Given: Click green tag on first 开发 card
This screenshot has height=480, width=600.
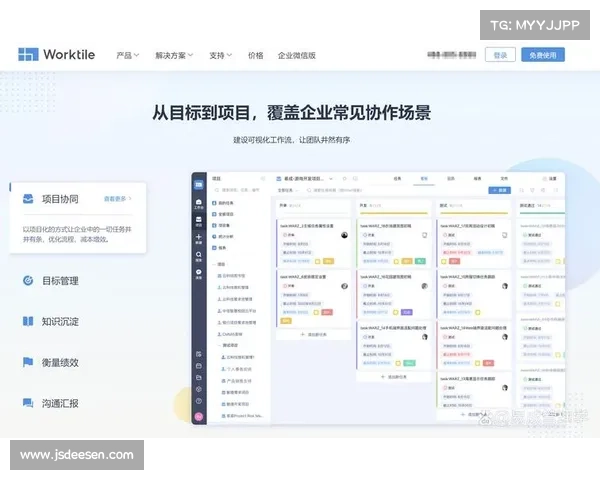Looking at the screenshot, I should (420, 261).
